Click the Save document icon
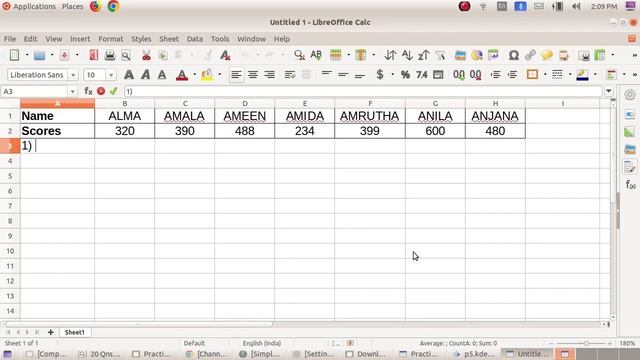640x360 pixels. click(x=64, y=55)
